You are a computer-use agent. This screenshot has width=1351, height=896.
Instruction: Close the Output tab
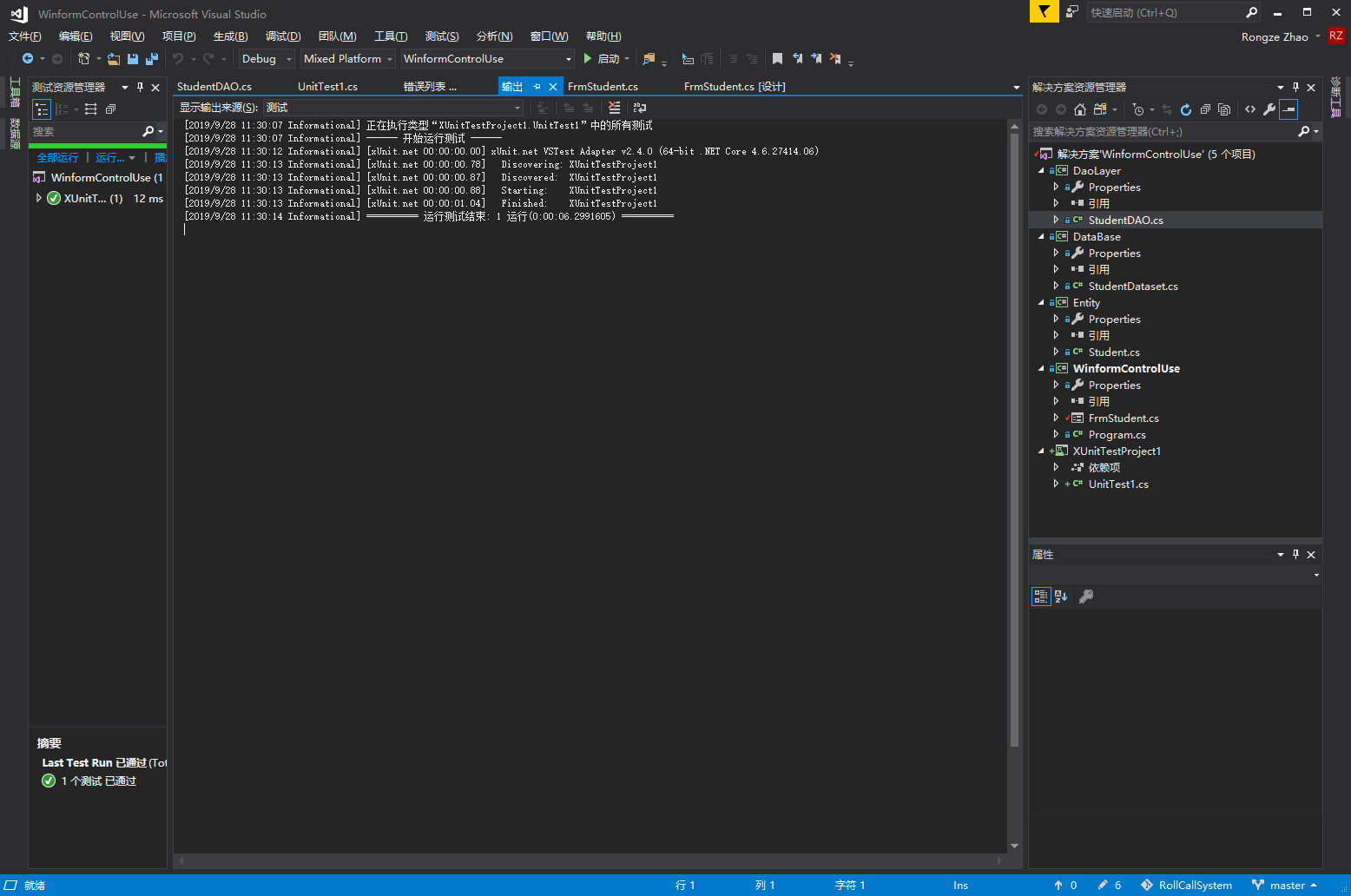(x=553, y=87)
